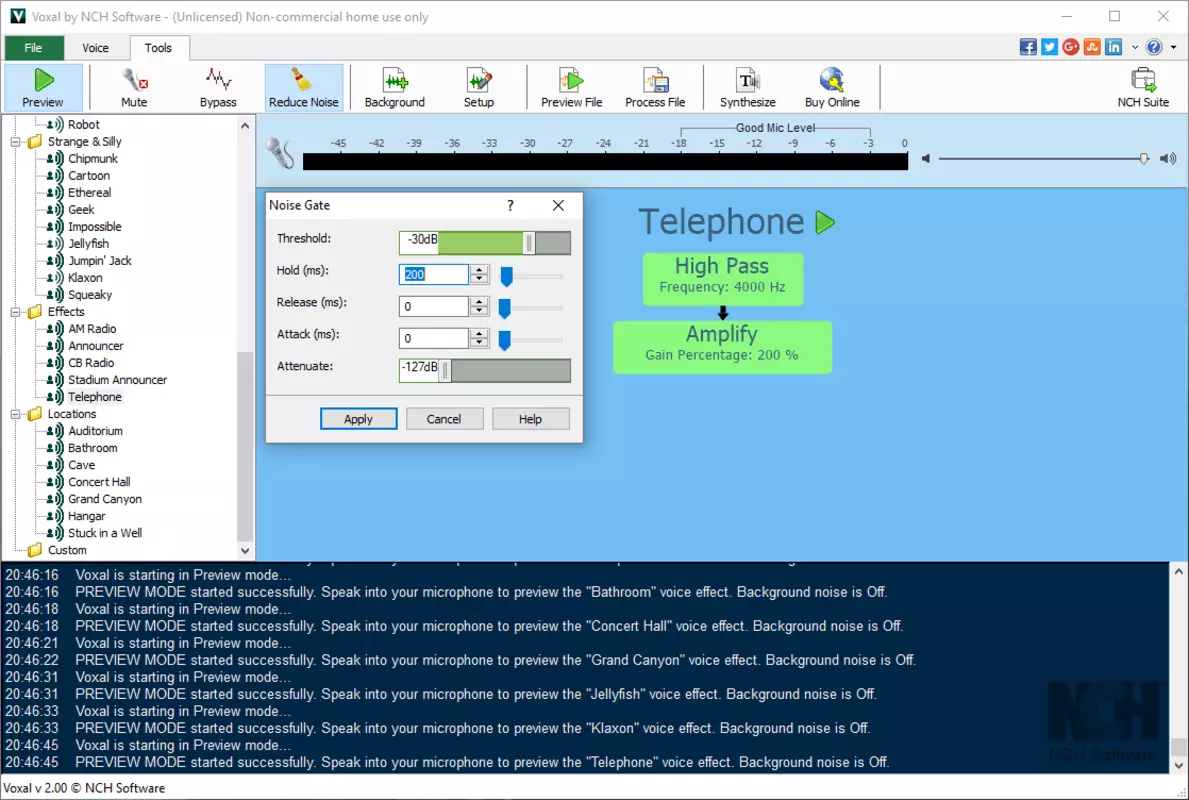Click the voice list scroll-down arrow
The height and width of the screenshot is (800, 1189).
coord(245,551)
